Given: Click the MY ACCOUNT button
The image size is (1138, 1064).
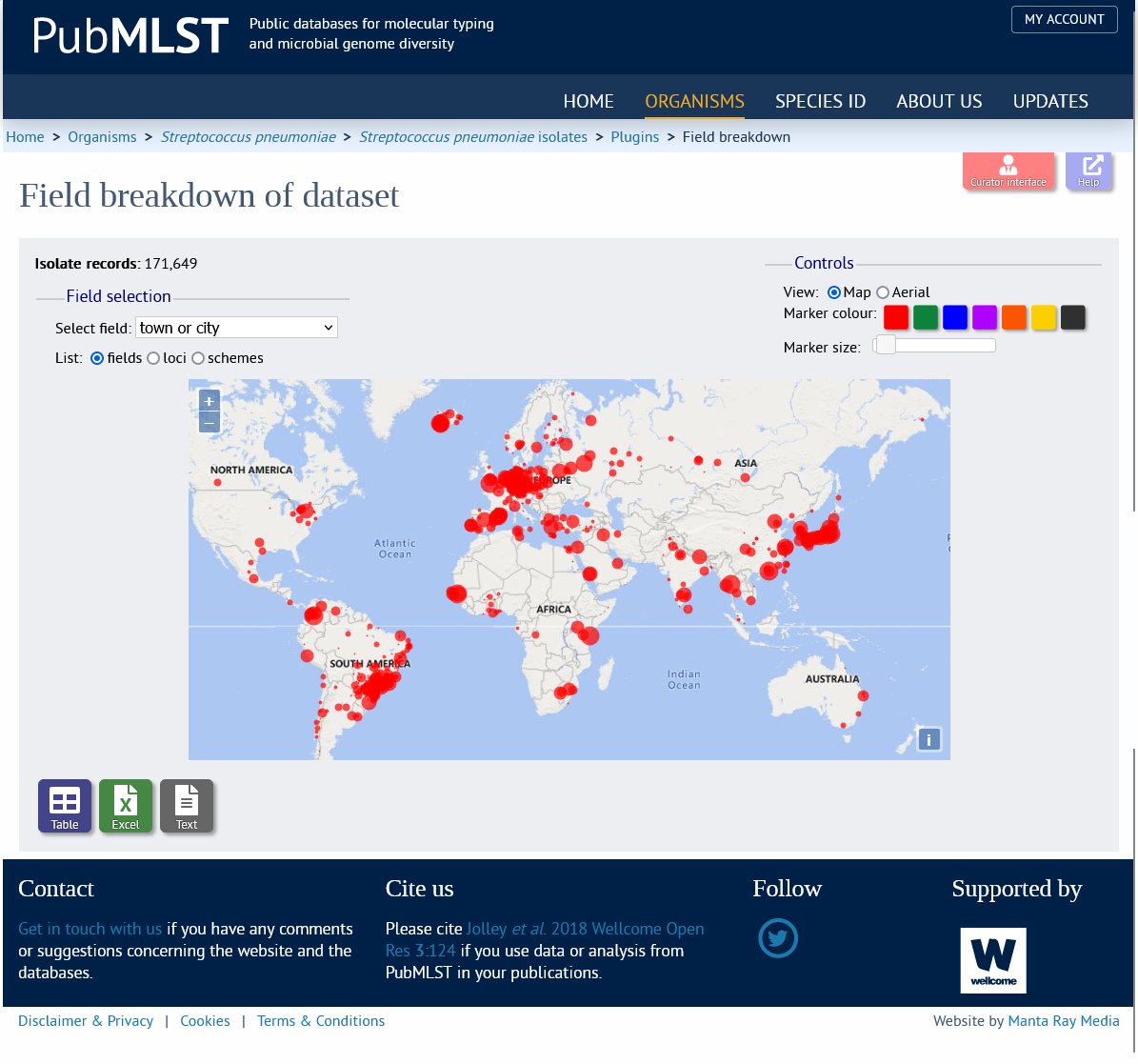Looking at the screenshot, I should (x=1064, y=20).
